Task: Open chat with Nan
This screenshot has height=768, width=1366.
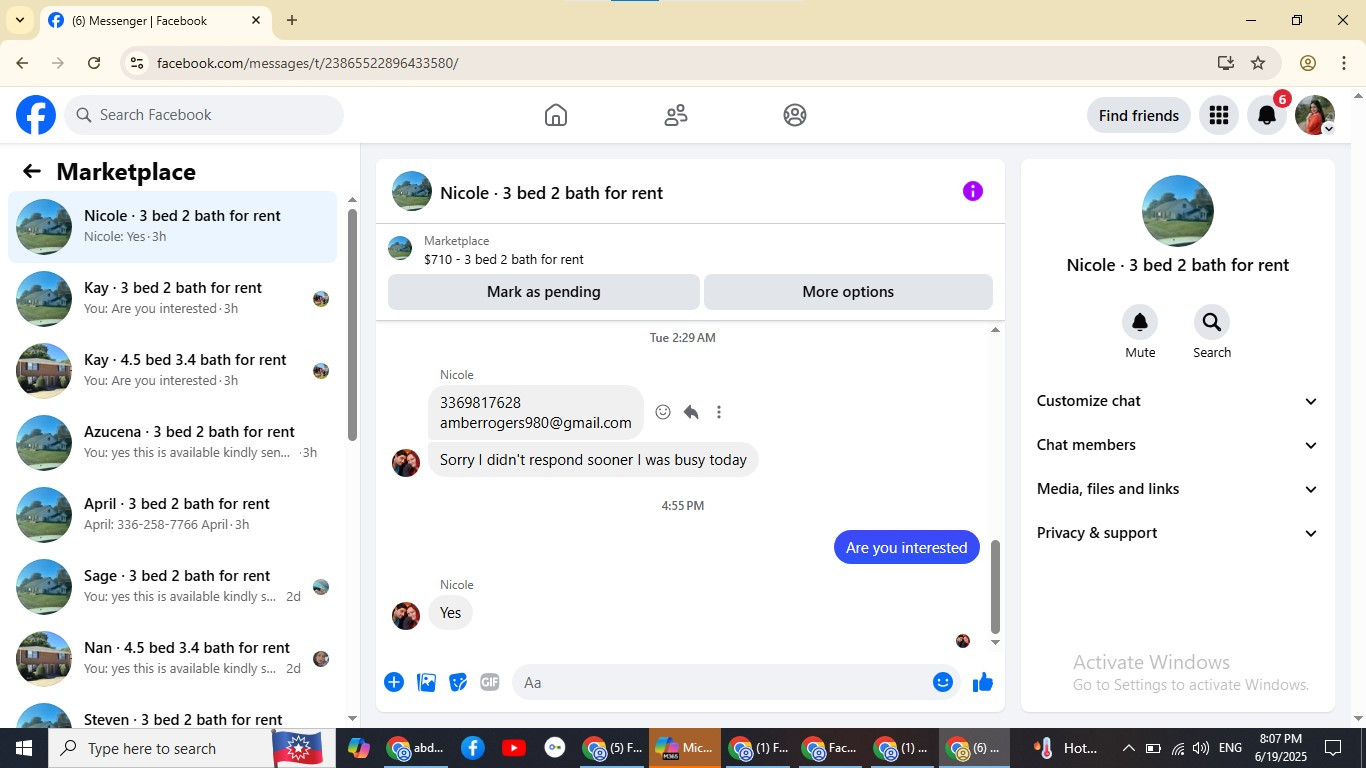Action: point(172,659)
